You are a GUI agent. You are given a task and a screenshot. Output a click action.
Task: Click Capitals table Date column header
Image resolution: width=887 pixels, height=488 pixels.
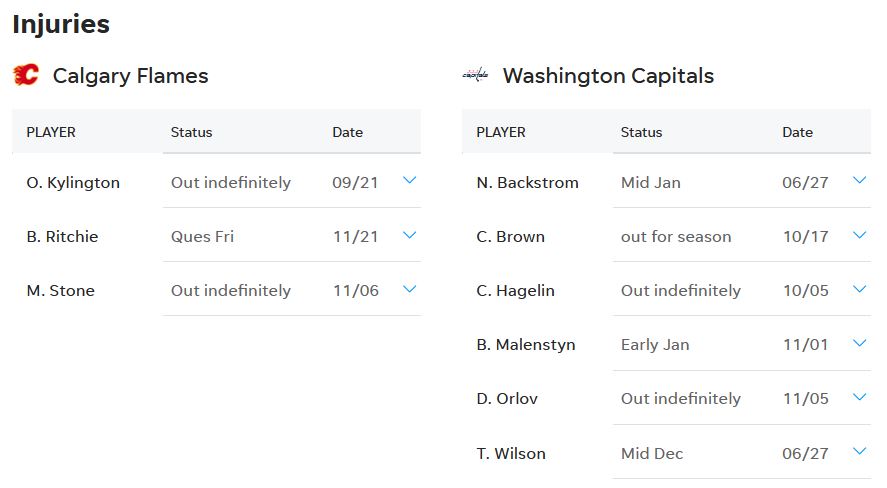pyautogui.click(x=797, y=132)
